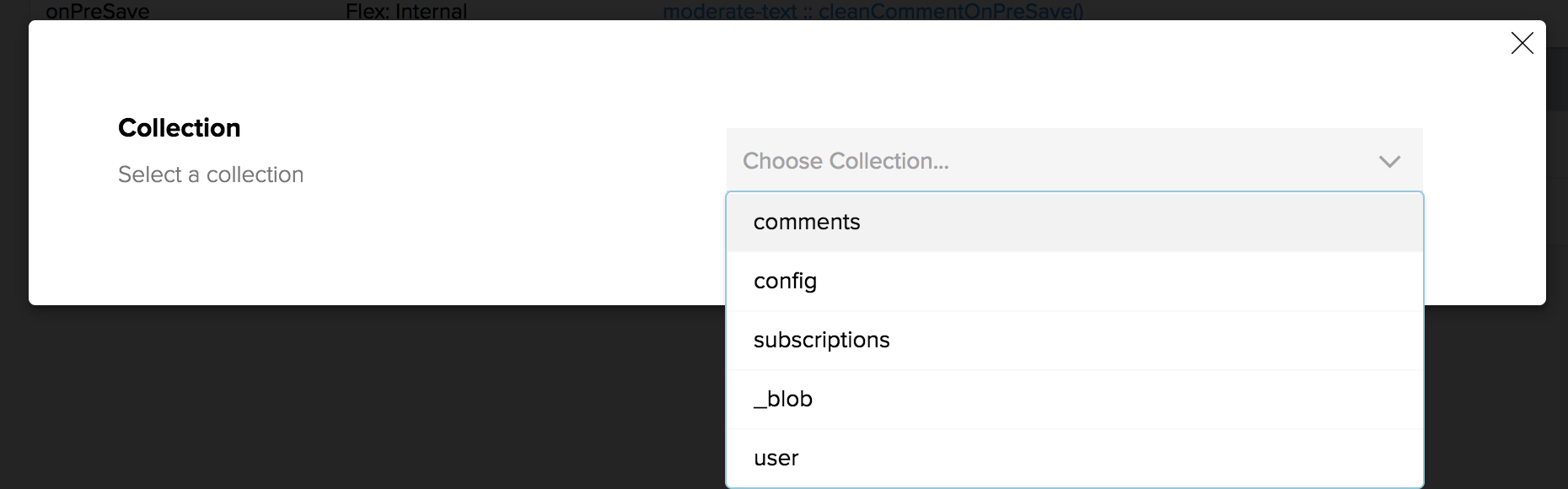Open the 'moderate-text' link behind the dialog
1568x489 pixels.
[729, 11]
